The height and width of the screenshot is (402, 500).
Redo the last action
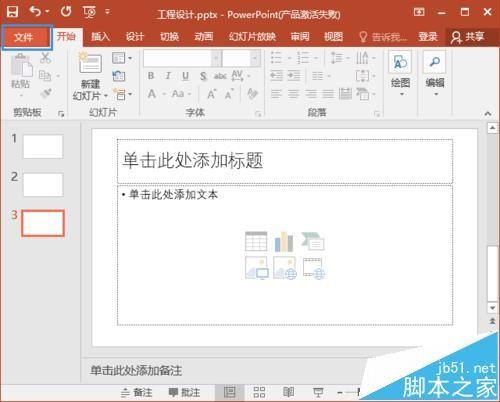click(x=66, y=12)
